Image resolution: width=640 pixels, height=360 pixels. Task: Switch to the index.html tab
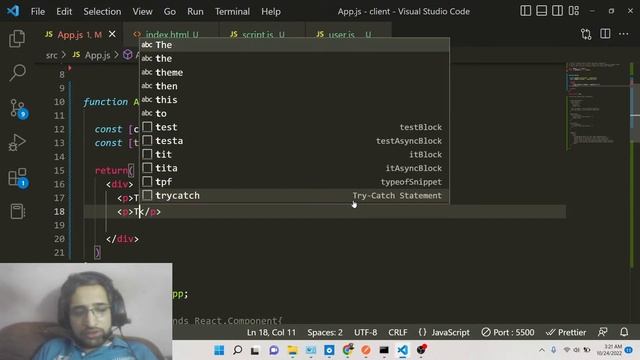[172, 35]
